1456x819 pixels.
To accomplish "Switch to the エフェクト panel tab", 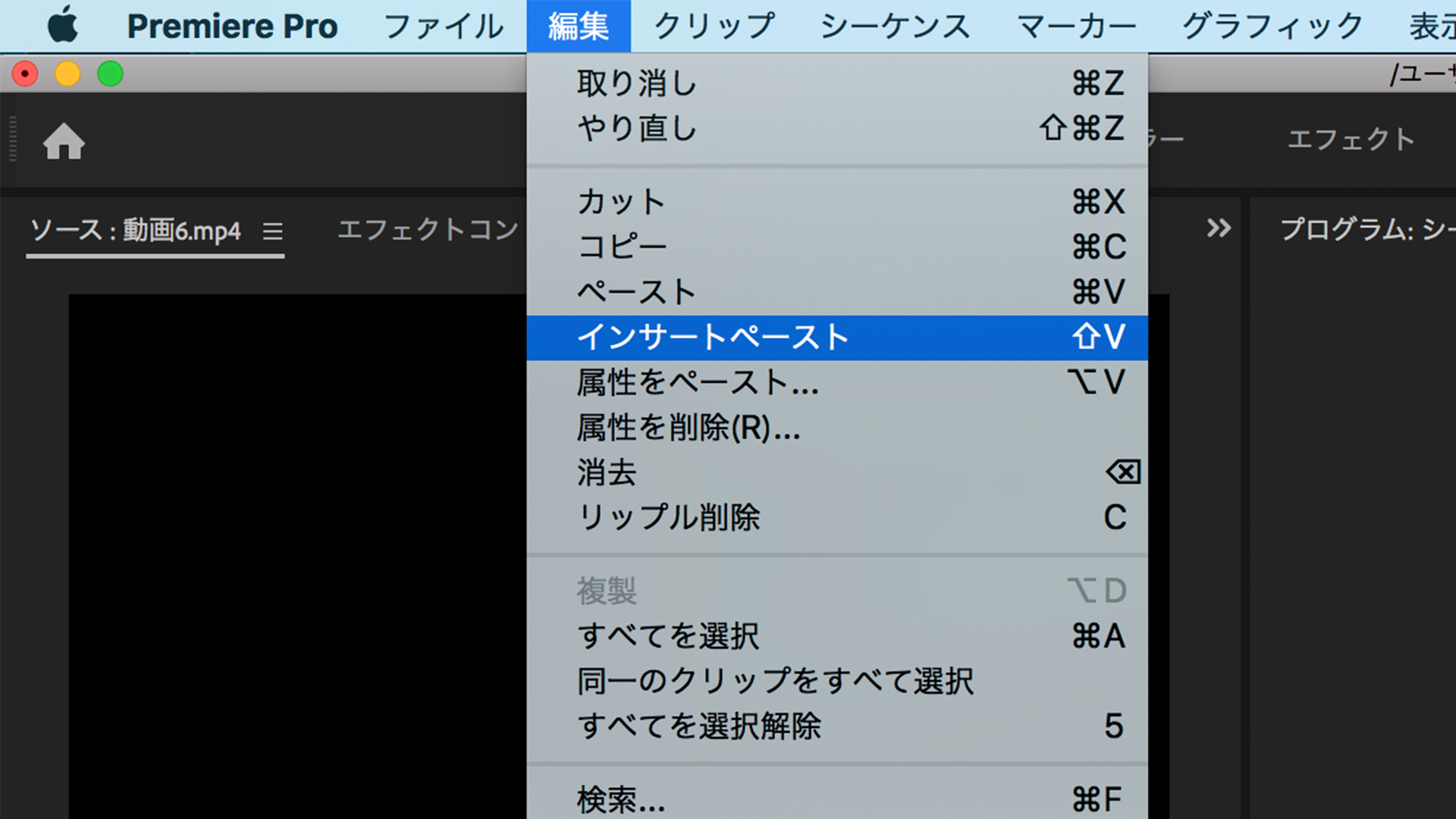I will [1351, 140].
